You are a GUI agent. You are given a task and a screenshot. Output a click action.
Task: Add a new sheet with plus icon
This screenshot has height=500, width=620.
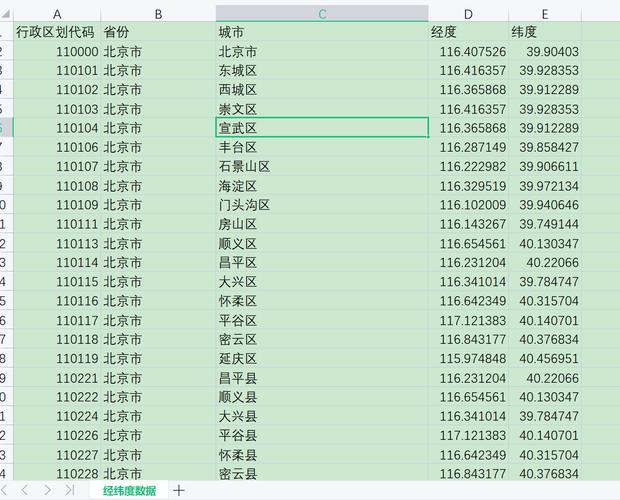pyautogui.click(x=179, y=491)
